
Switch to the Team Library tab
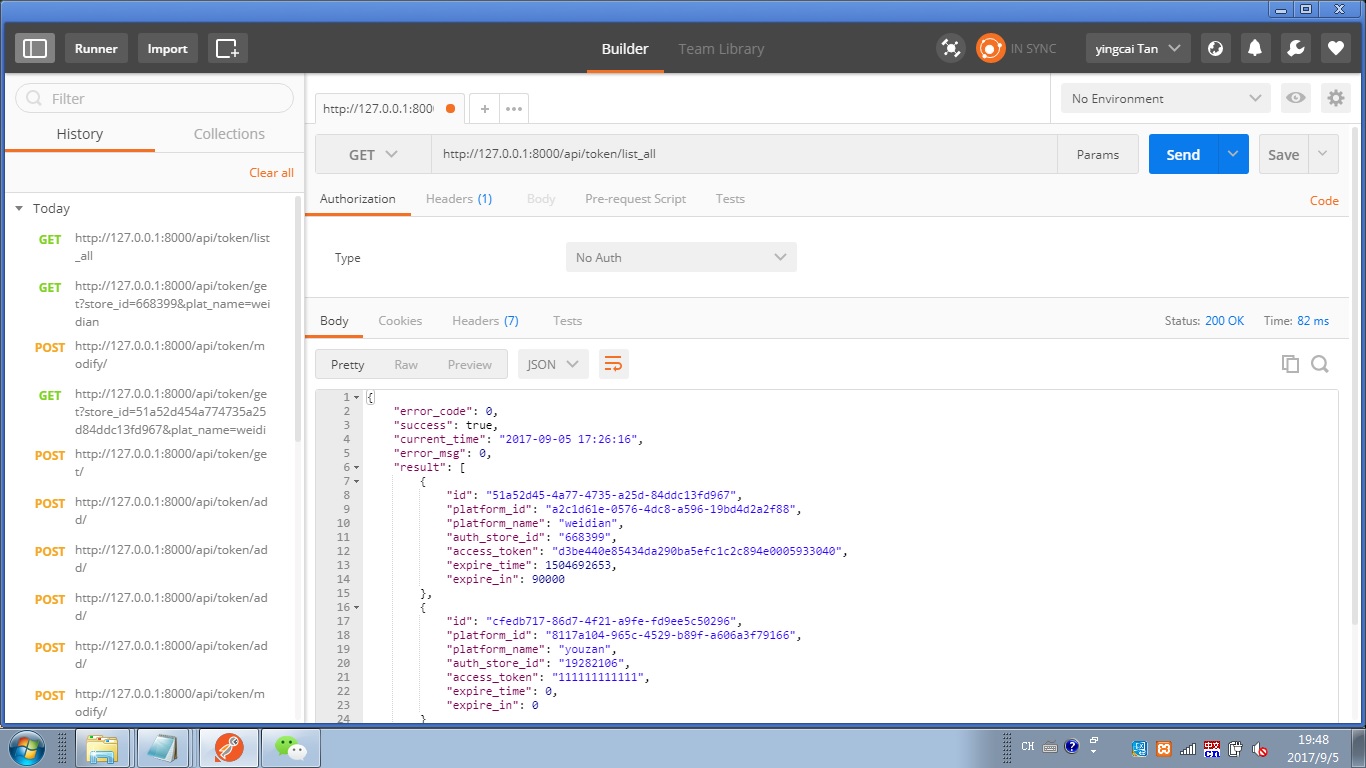(x=721, y=48)
